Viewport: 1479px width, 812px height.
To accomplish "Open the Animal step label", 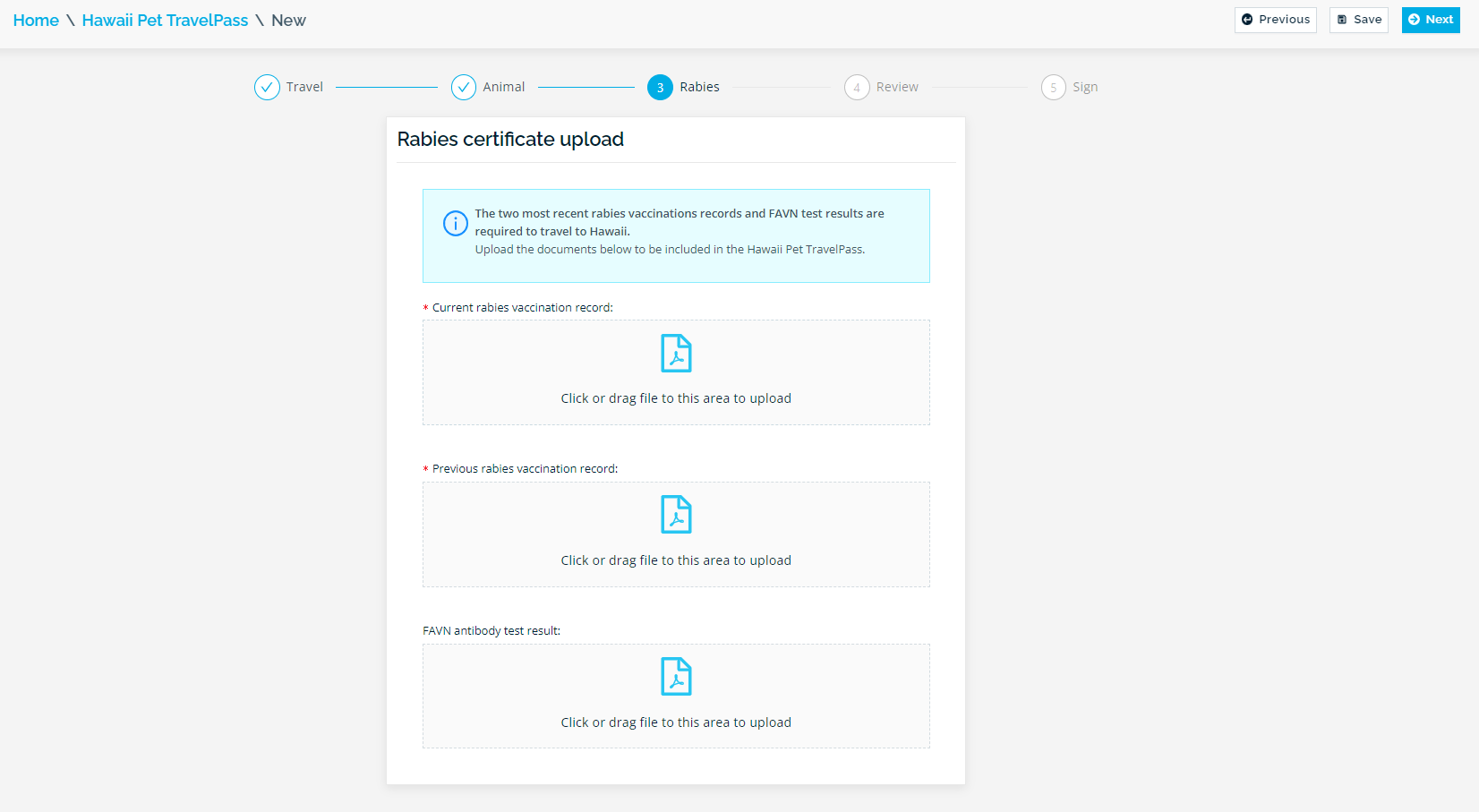I will [x=504, y=87].
